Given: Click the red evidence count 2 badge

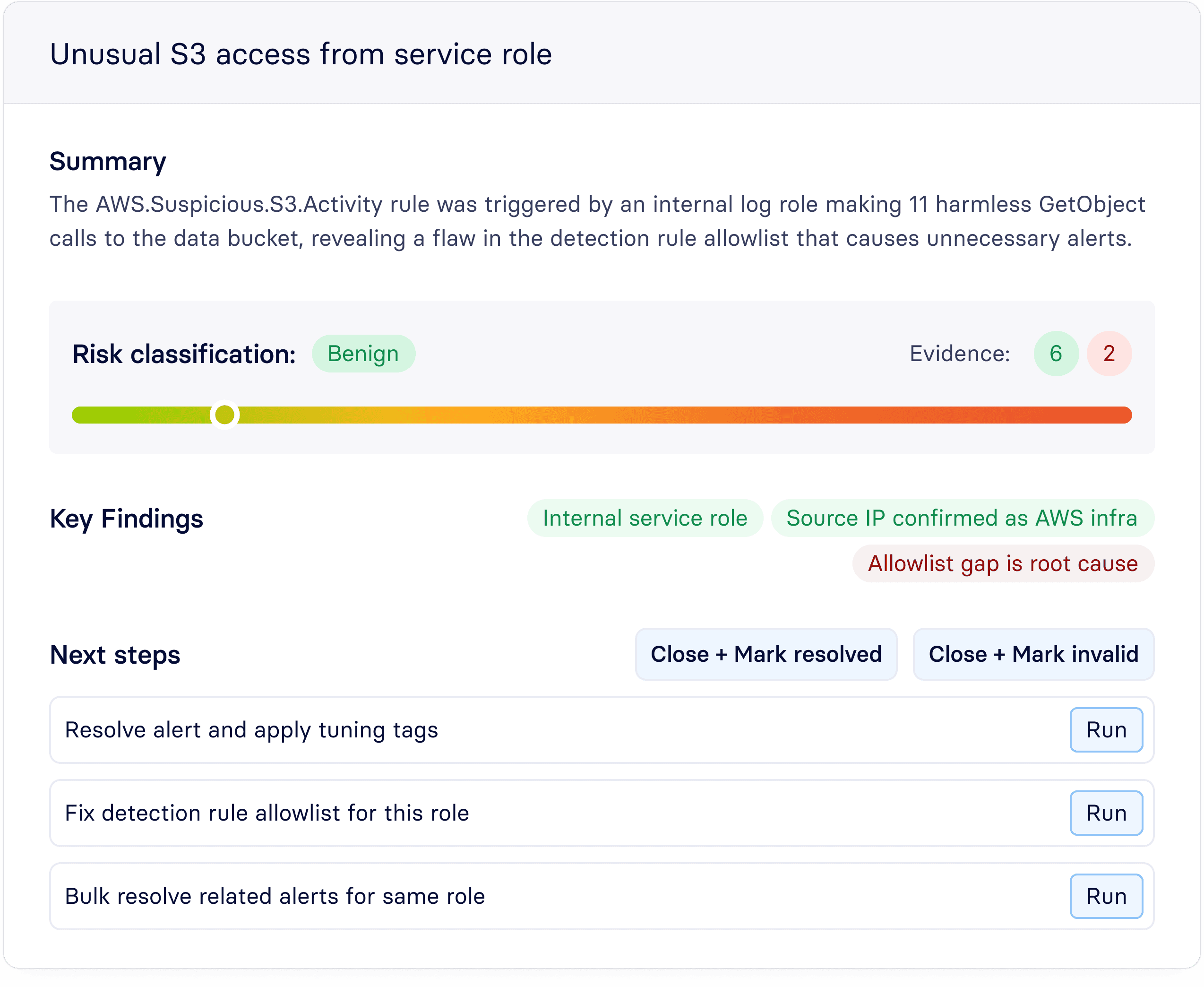Looking at the screenshot, I should (1109, 353).
